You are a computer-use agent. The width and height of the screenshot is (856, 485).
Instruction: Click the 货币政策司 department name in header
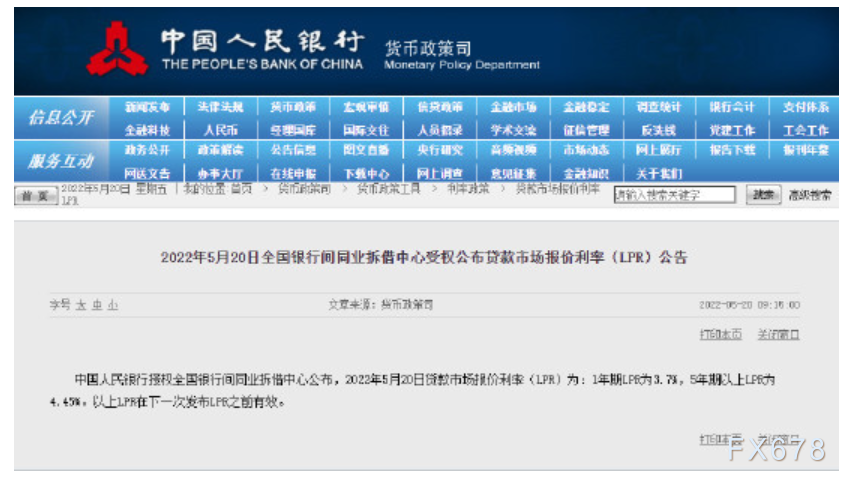point(428,49)
